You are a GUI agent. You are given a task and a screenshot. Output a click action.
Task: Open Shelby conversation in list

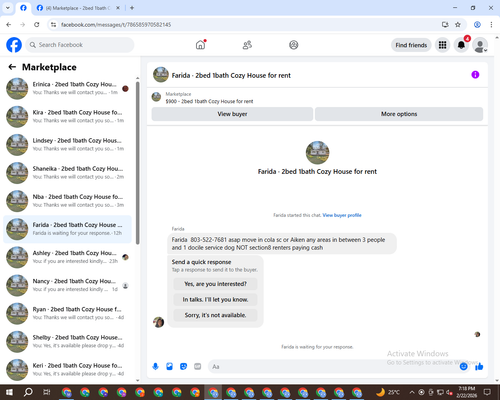(x=67, y=341)
